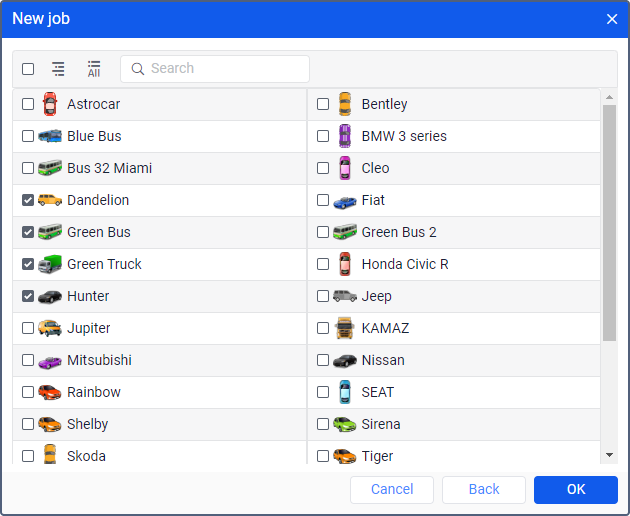Click the Bus 32 Miami bus icon
Image resolution: width=630 pixels, height=516 pixels.
coord(50,168)
